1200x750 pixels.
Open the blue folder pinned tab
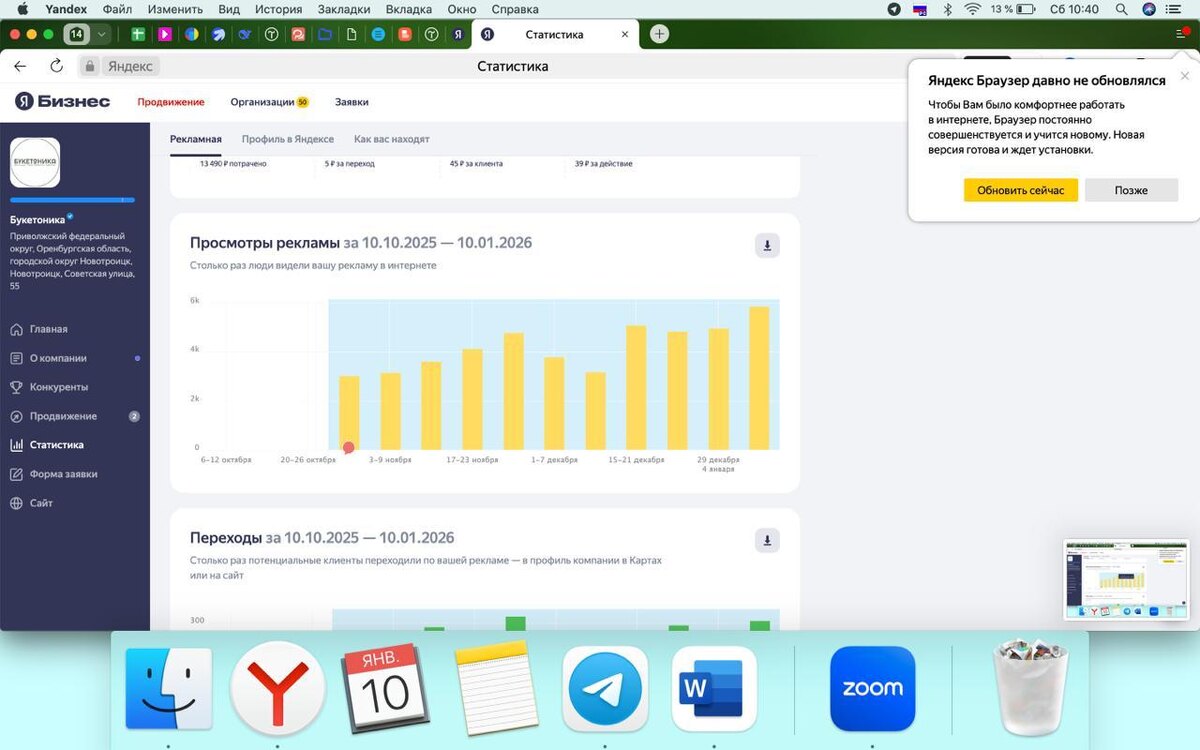(325, 34)
